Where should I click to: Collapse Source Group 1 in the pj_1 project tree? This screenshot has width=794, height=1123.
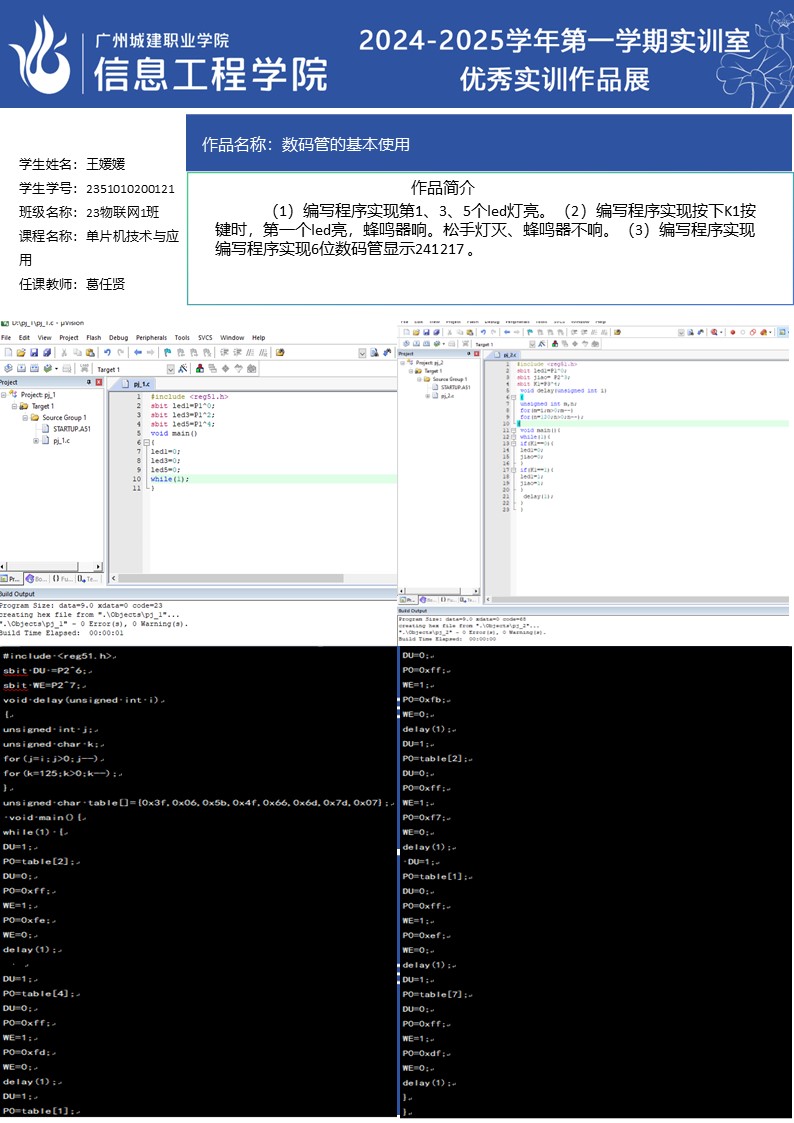pyautogui.click(x=24, y=418)
